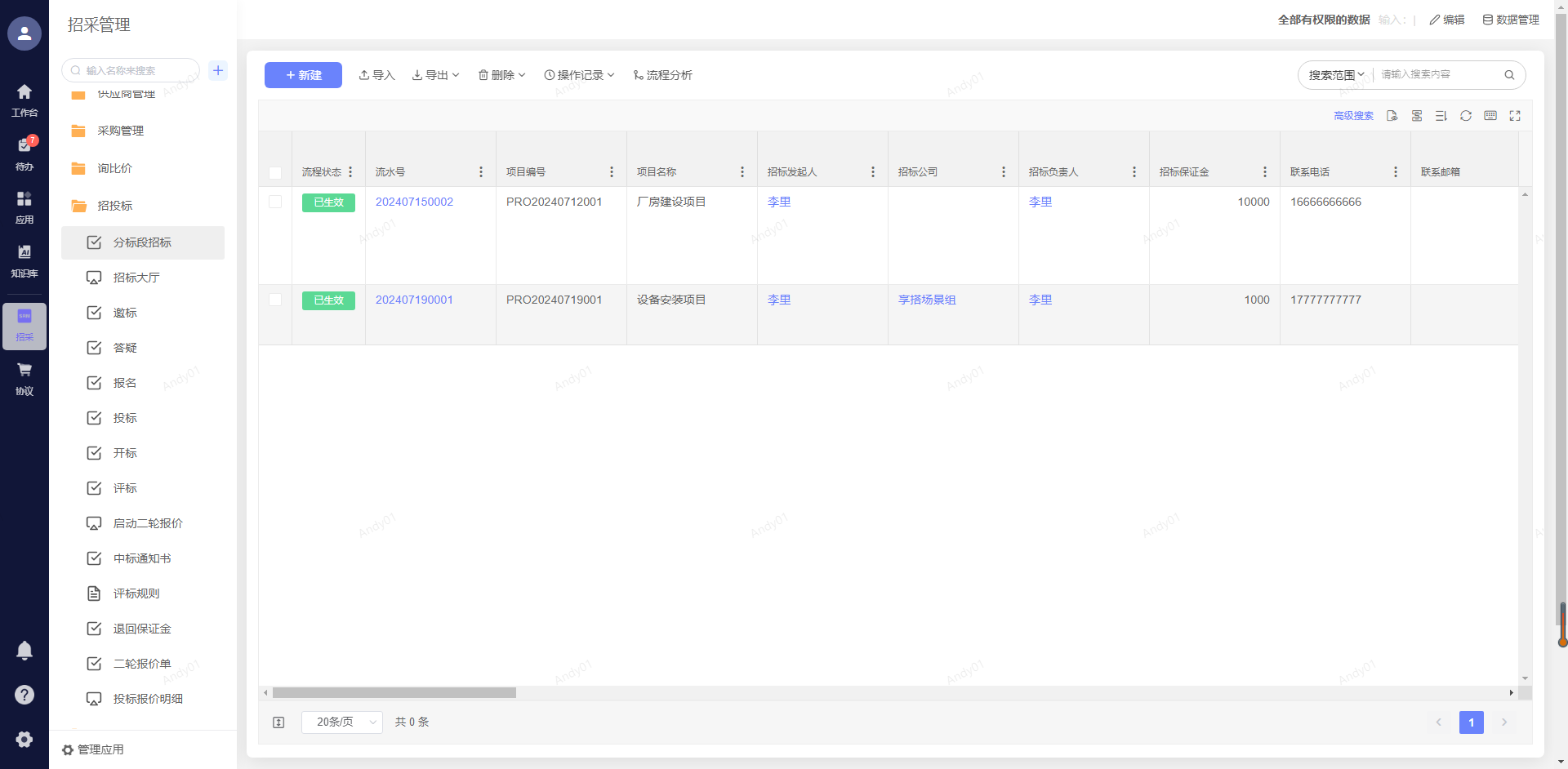Expand the 导出 export dropdown
1568x769 pixels.
(436, 75)
